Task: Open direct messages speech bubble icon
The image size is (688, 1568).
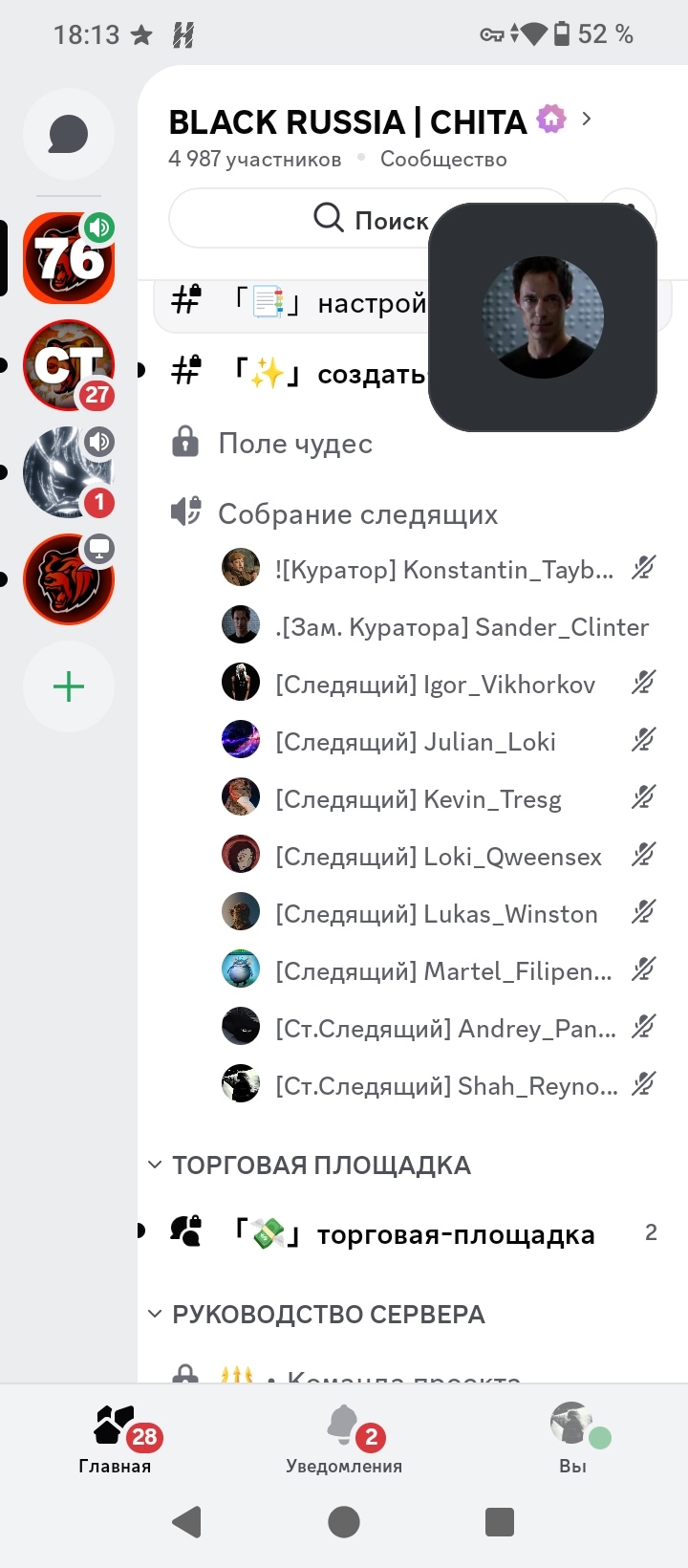Action: click(69, 134)
